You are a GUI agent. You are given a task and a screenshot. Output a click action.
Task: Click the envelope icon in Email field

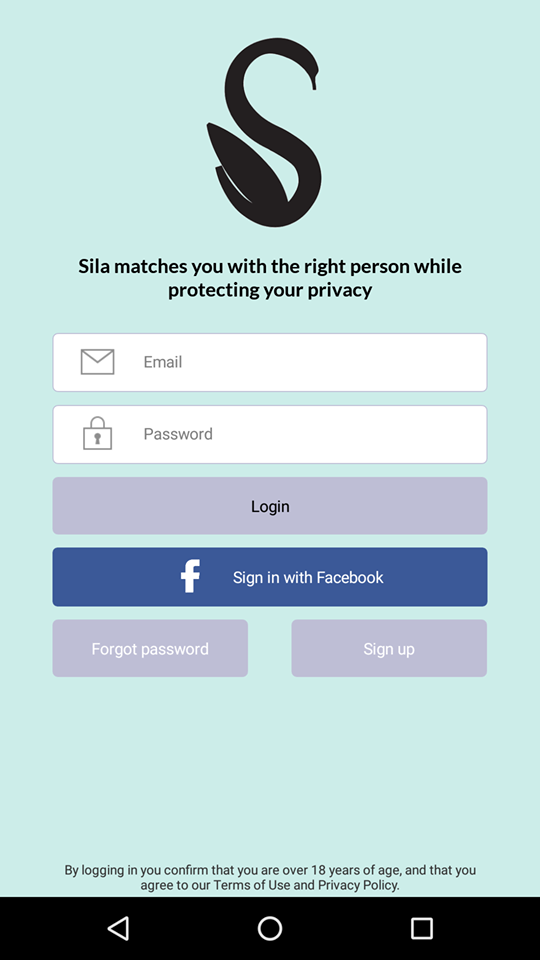(x=97, y=362)
